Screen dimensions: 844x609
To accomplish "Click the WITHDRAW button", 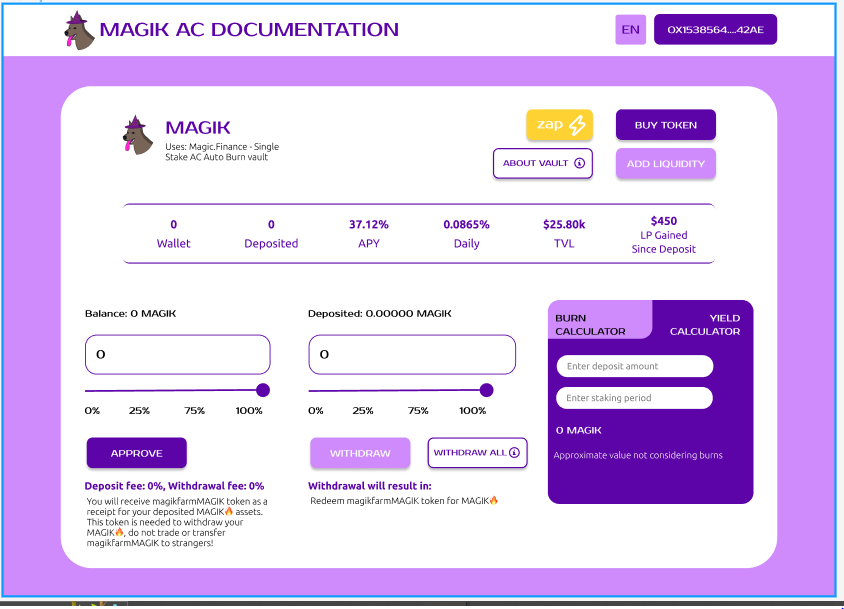I will point(360,453).
